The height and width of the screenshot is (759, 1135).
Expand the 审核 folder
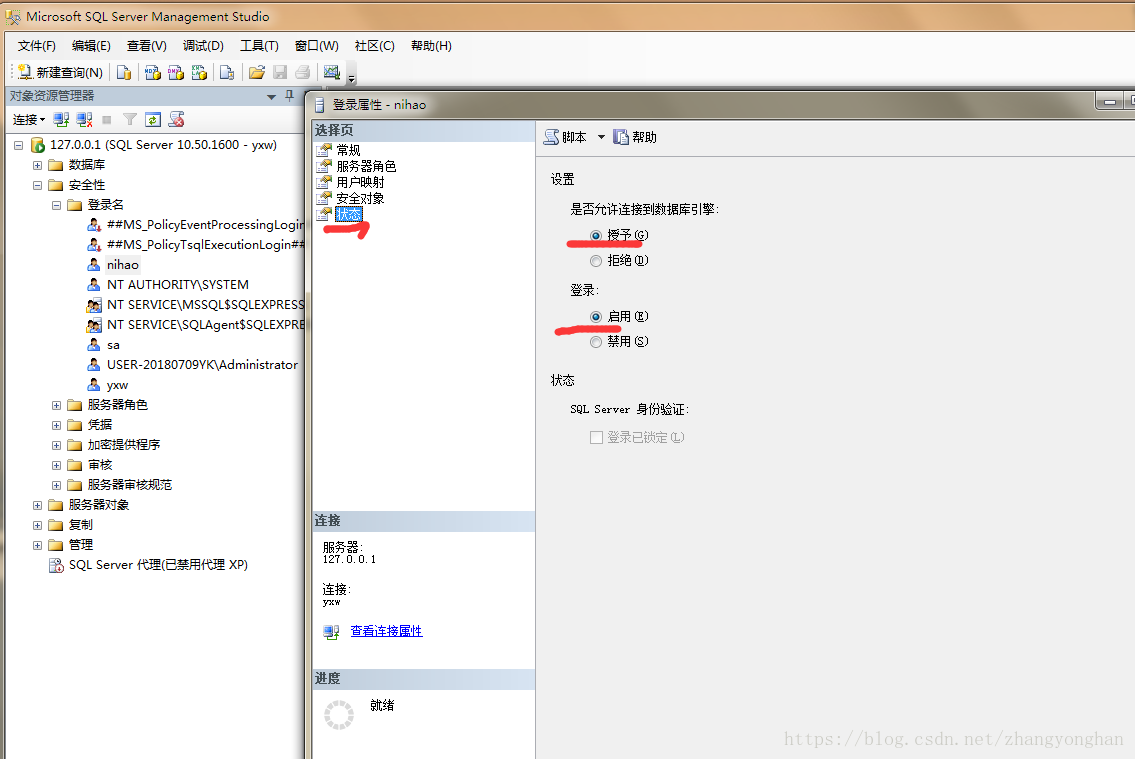(56, 465)
